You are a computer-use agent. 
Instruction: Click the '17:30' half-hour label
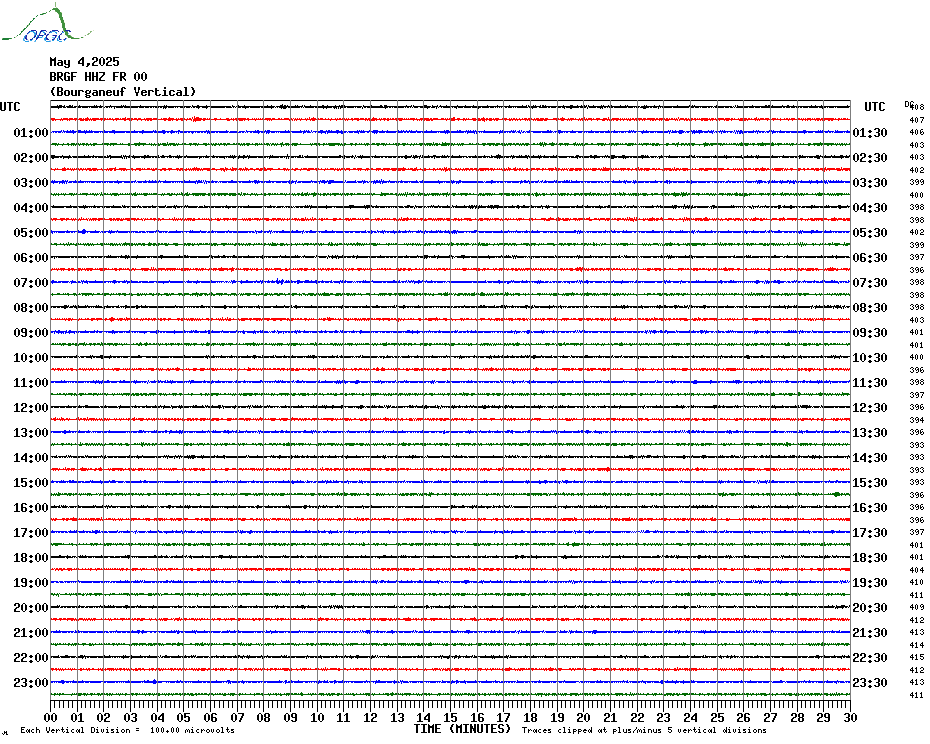tap(870, 533)
